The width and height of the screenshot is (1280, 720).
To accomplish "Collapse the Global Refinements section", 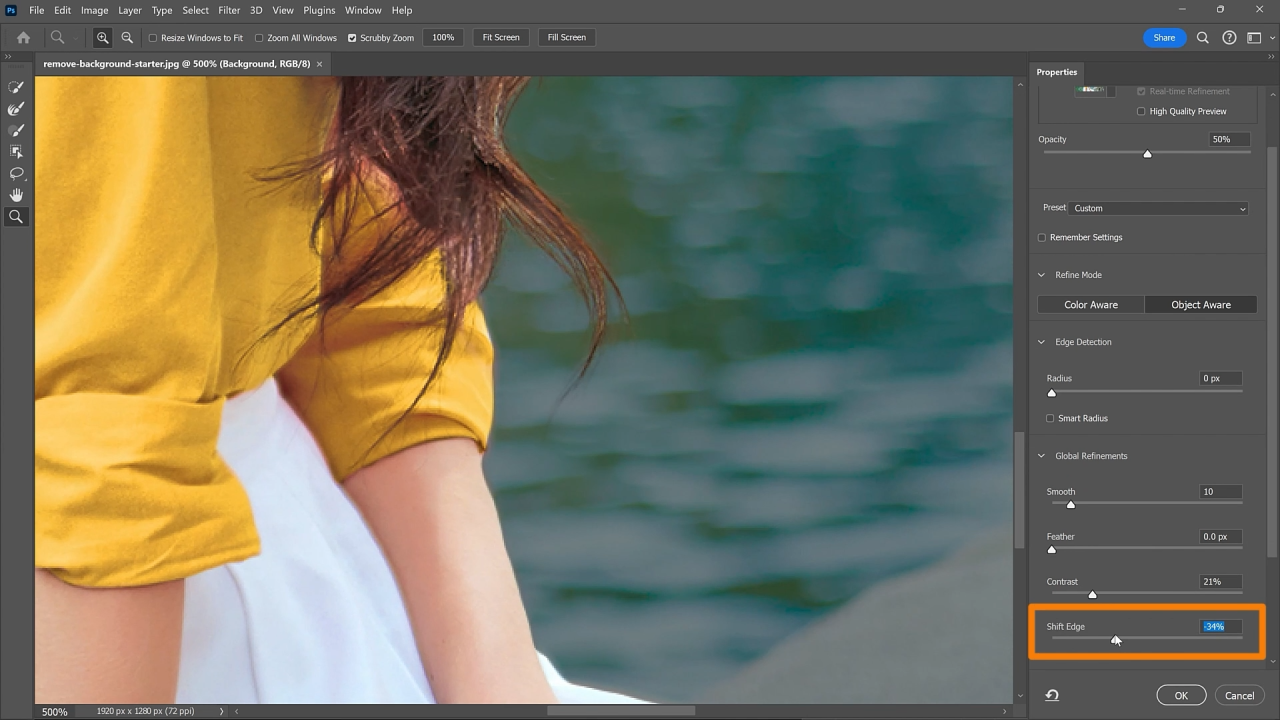I will pyautogui.click(x=1042, y=456).
